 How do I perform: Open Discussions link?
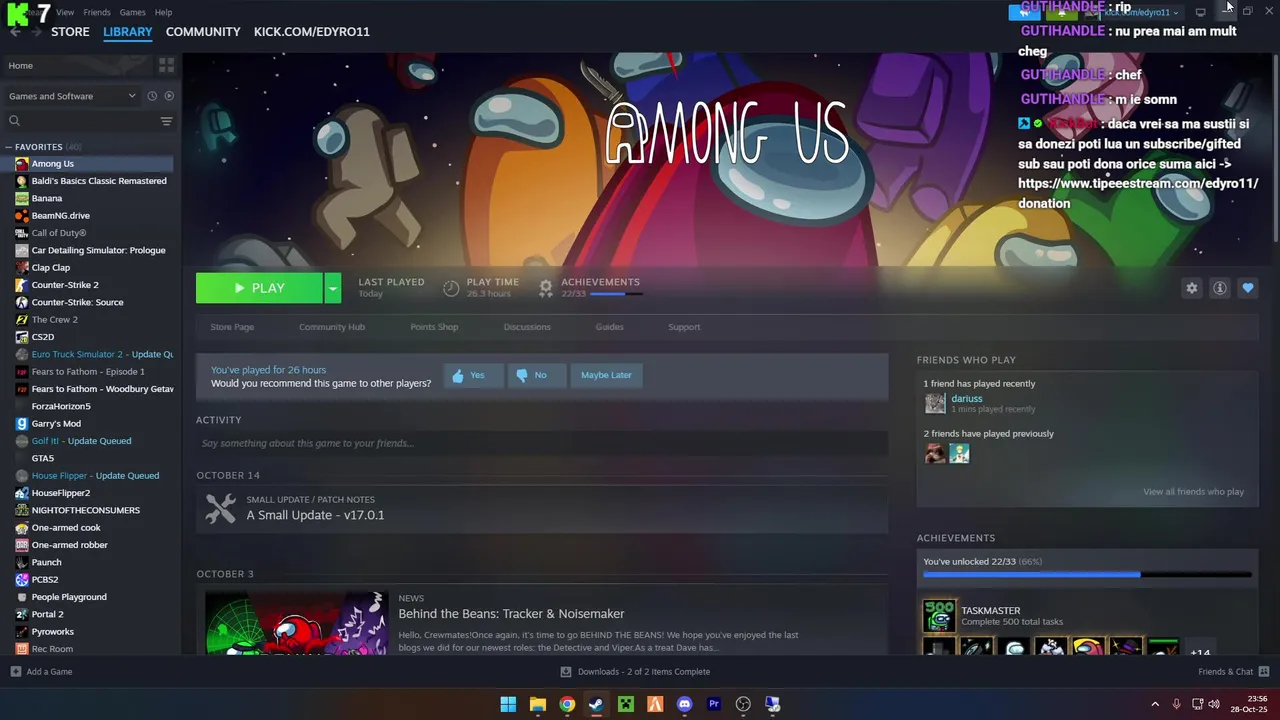coord(527,327)
